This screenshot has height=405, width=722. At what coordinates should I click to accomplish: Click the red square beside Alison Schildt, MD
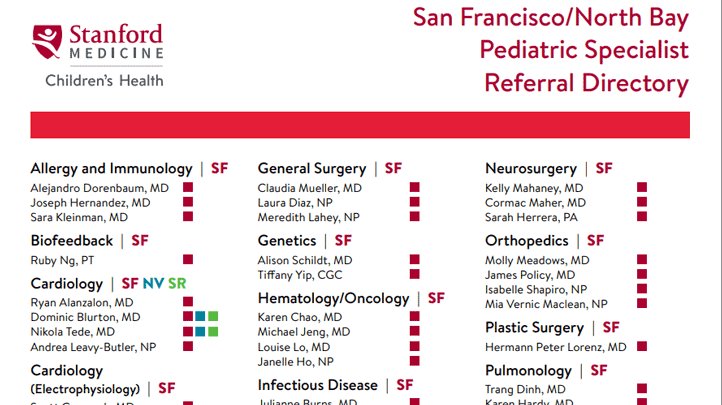[414, 260]
